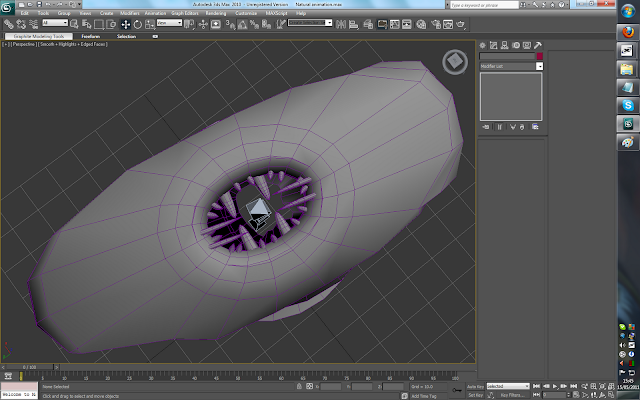Viewport: 640px width, 400px height.
Task: Open the Motion command panel
Action: [516, 45]
